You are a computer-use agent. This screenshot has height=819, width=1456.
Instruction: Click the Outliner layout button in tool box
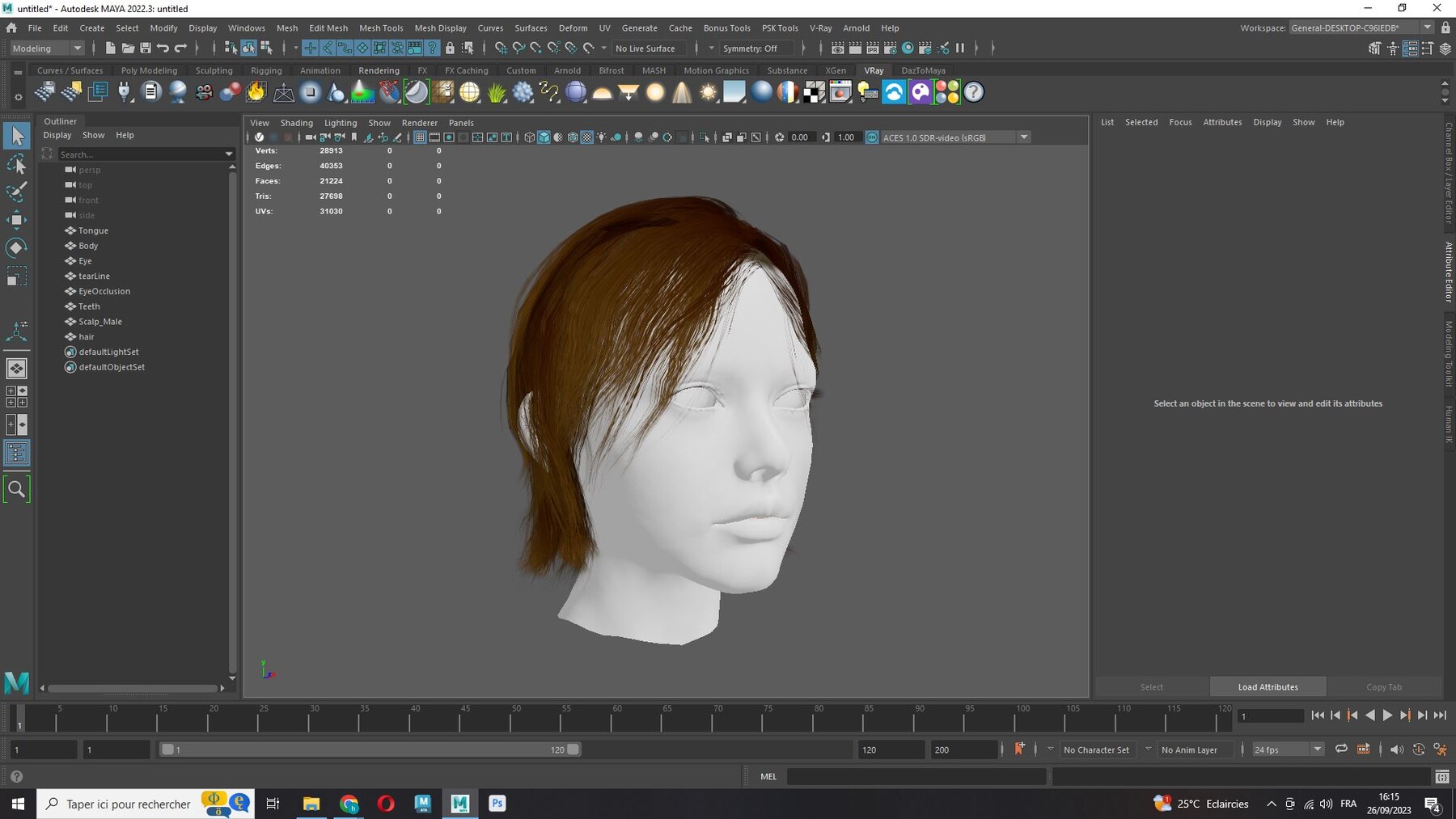click(17, 453)
